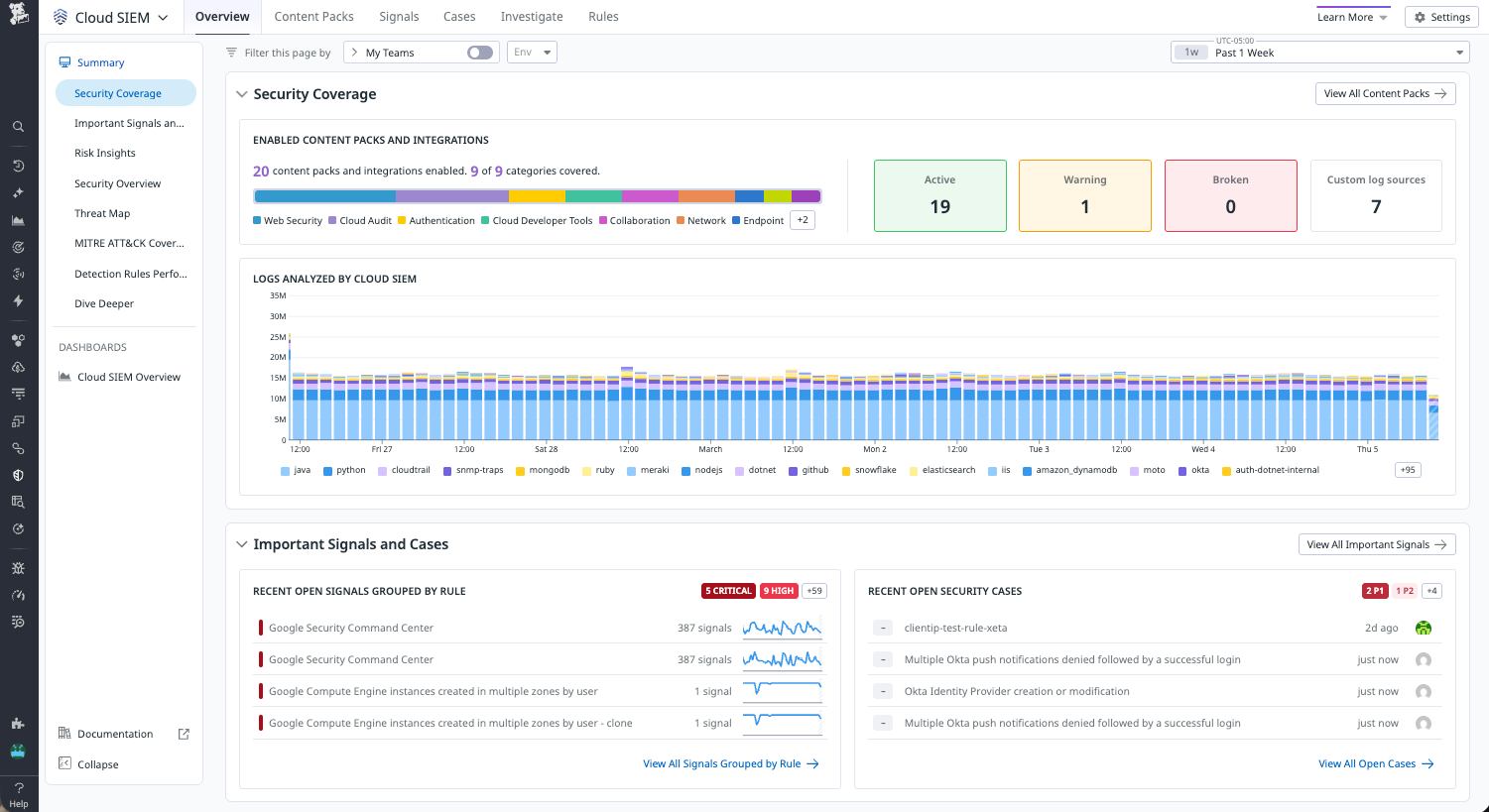The image size is (1489, 812).
Task: Click the lightning bolt icon in sidebar
Action: click(x=18, y=300)
